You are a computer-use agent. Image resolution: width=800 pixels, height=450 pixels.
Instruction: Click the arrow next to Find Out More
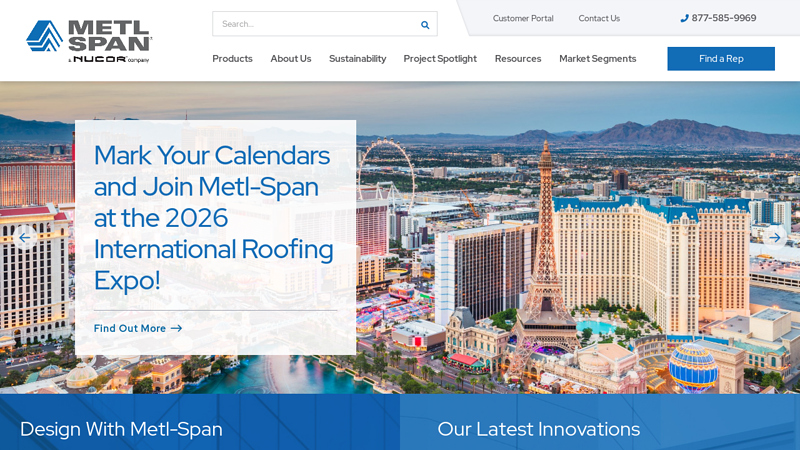(176, 328)
